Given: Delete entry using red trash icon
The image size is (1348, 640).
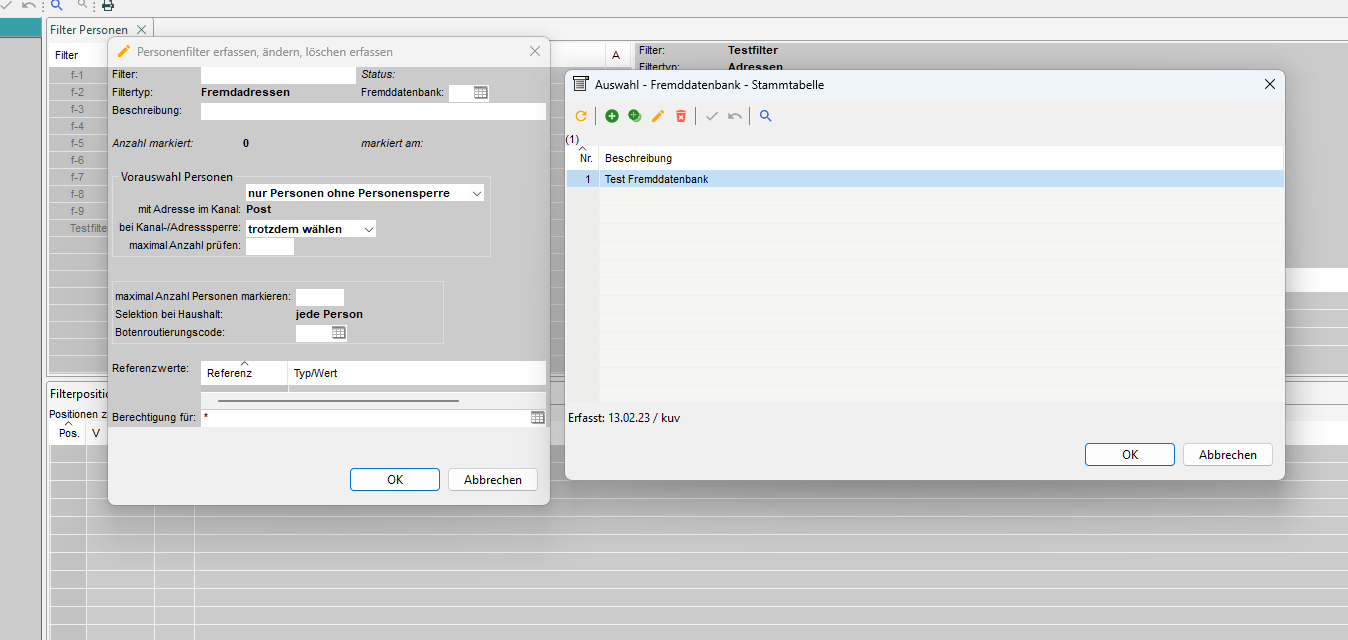Looking at the screenshot, I should pyautogui.click(x=681, y=116).
